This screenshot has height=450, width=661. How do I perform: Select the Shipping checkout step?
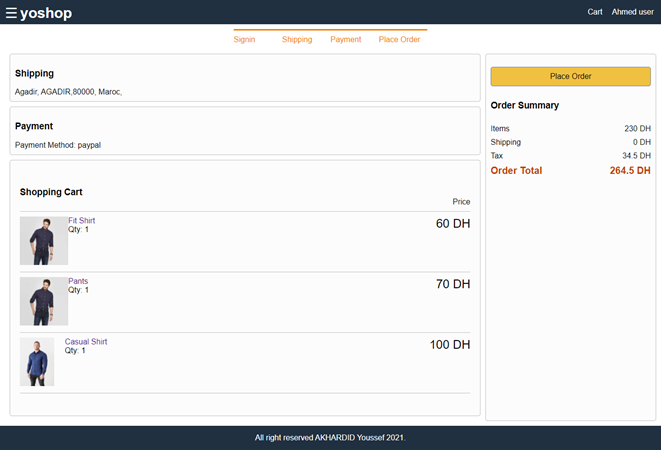297,39
